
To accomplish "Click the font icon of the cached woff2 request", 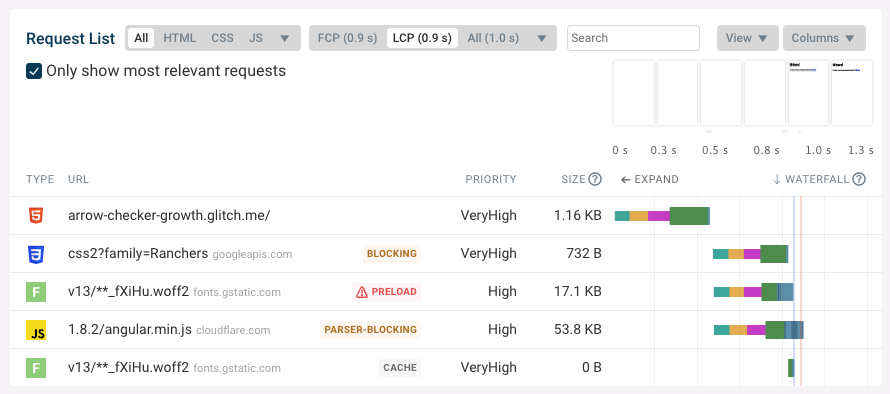I will tap(36, 368).
